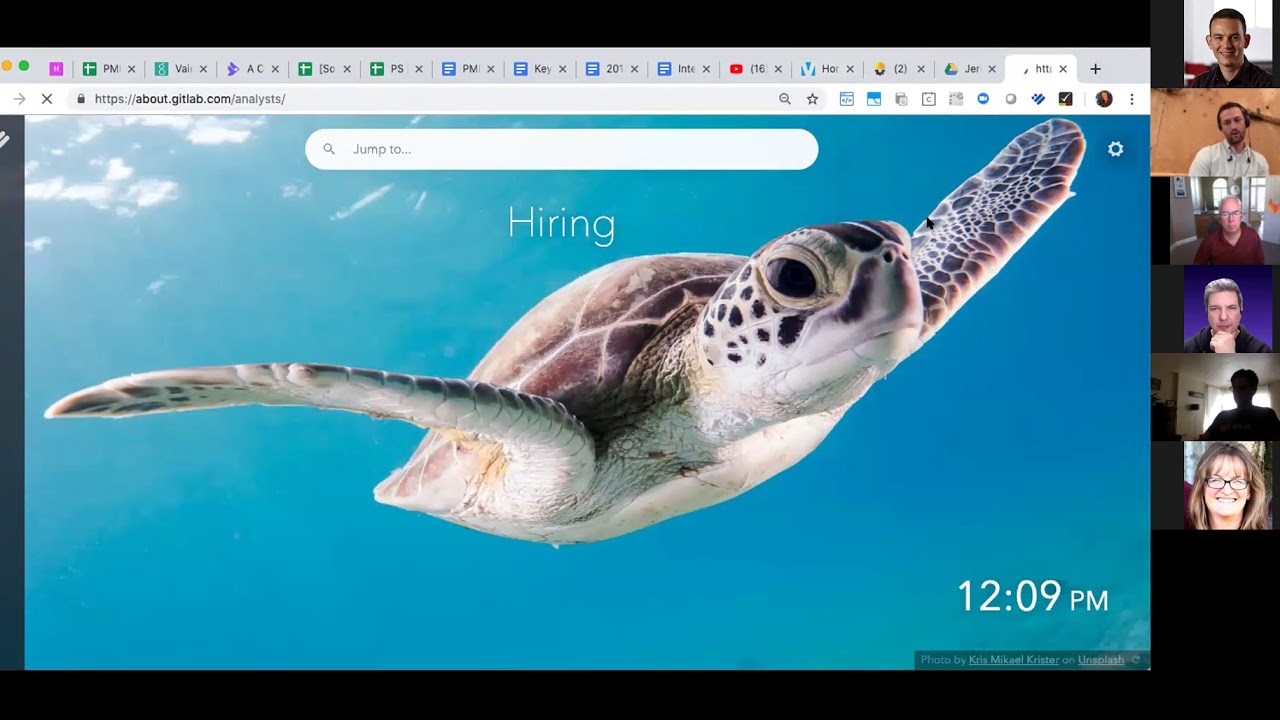Open the Kris Mikael Krister photographer link

point(1013,660)
